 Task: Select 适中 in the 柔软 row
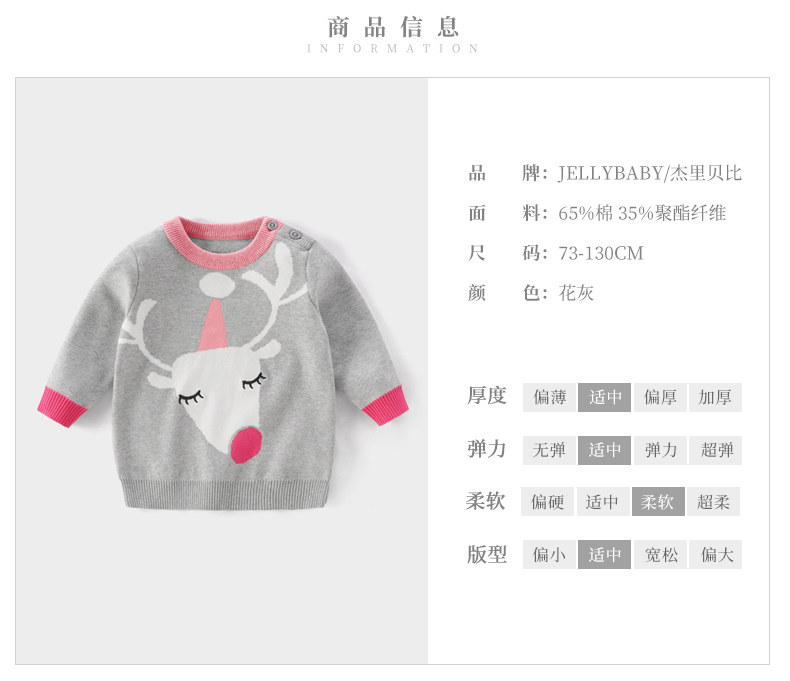point(603,502)
